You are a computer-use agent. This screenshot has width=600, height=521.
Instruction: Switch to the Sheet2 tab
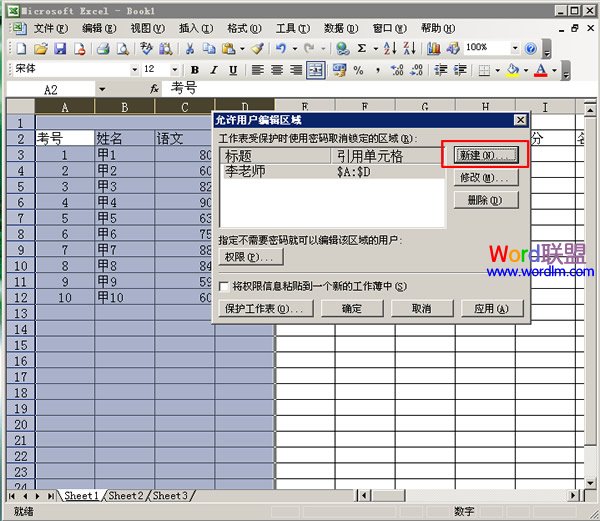(x=126, y=496)
